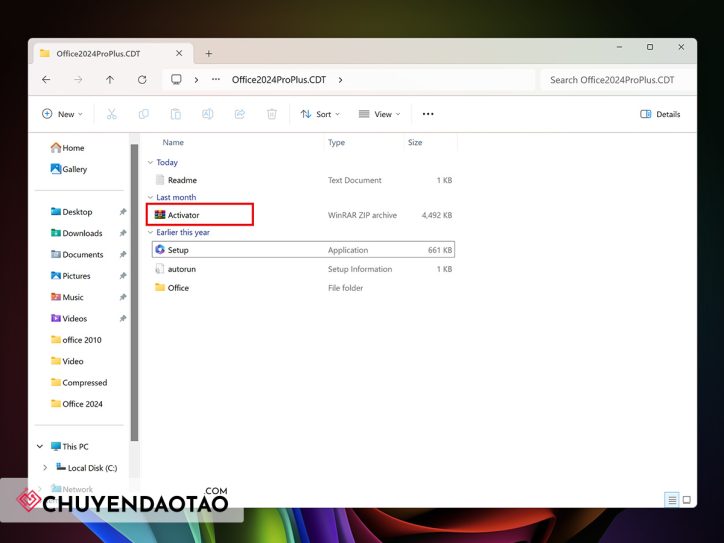Switch to details list view icon
Viewport: 724px width, 543px height.
pyautogui.click(x=672, y=500)
